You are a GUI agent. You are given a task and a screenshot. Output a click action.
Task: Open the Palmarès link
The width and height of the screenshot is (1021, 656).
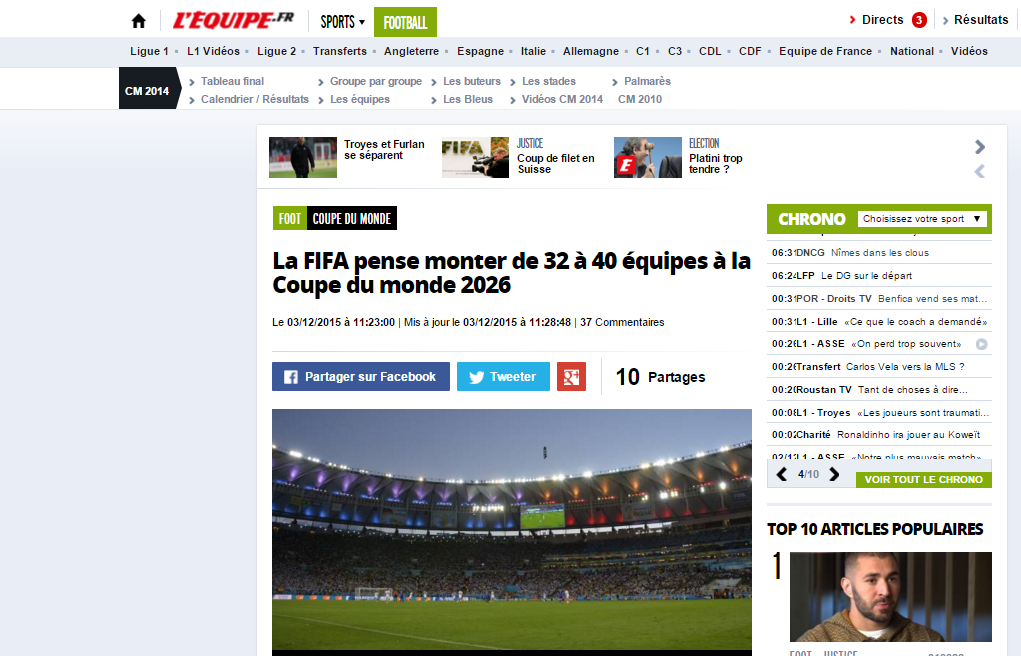pyautogui.click(x=647, y=81)
